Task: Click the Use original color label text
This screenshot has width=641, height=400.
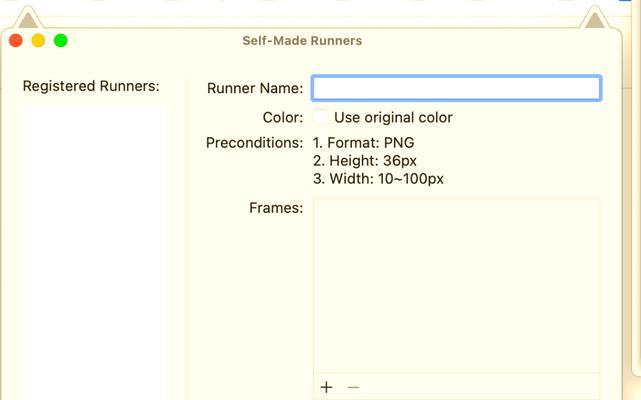Action: pos(393,118)
